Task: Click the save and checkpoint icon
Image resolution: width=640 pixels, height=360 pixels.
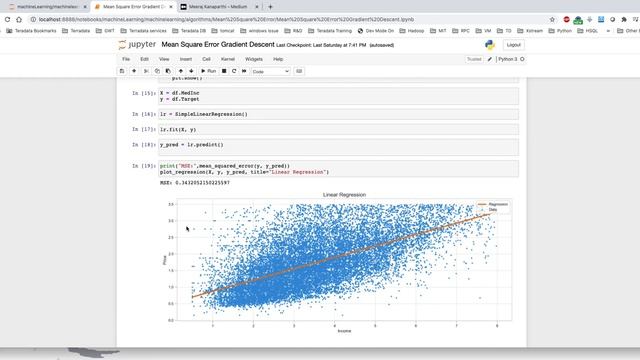Action: [122, 71]
